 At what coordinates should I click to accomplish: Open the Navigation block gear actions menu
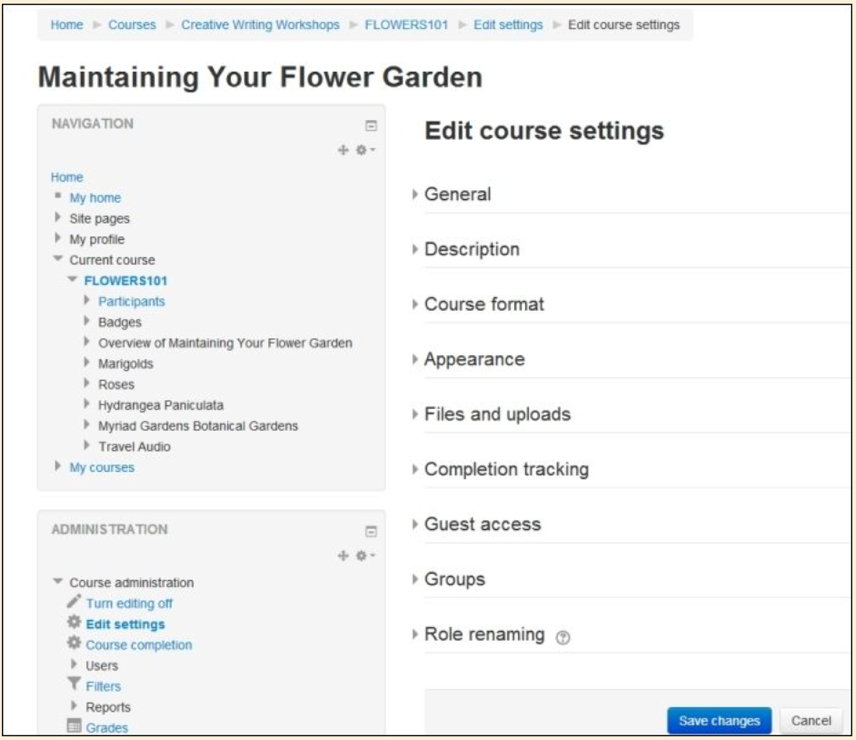[365, 150]
